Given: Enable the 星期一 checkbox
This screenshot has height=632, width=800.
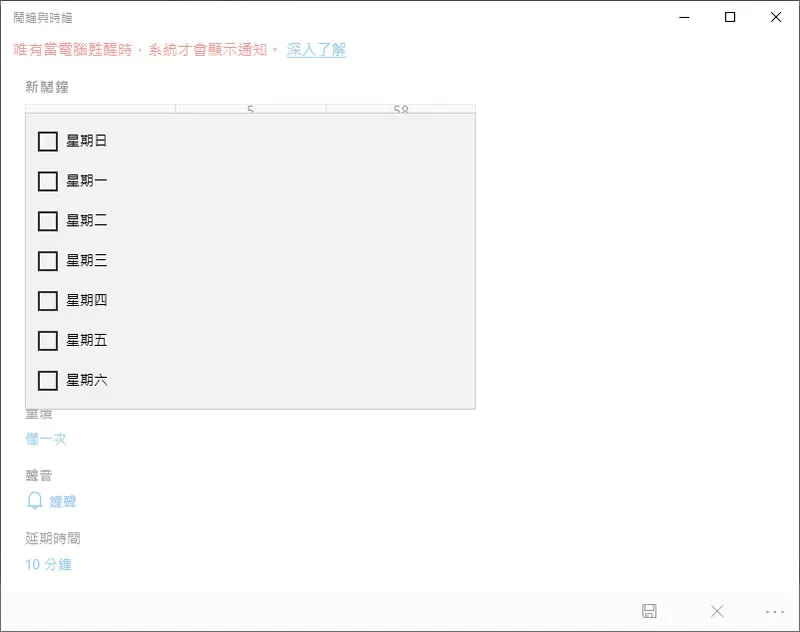Looking at the screenshot, I should coord(48,181).
